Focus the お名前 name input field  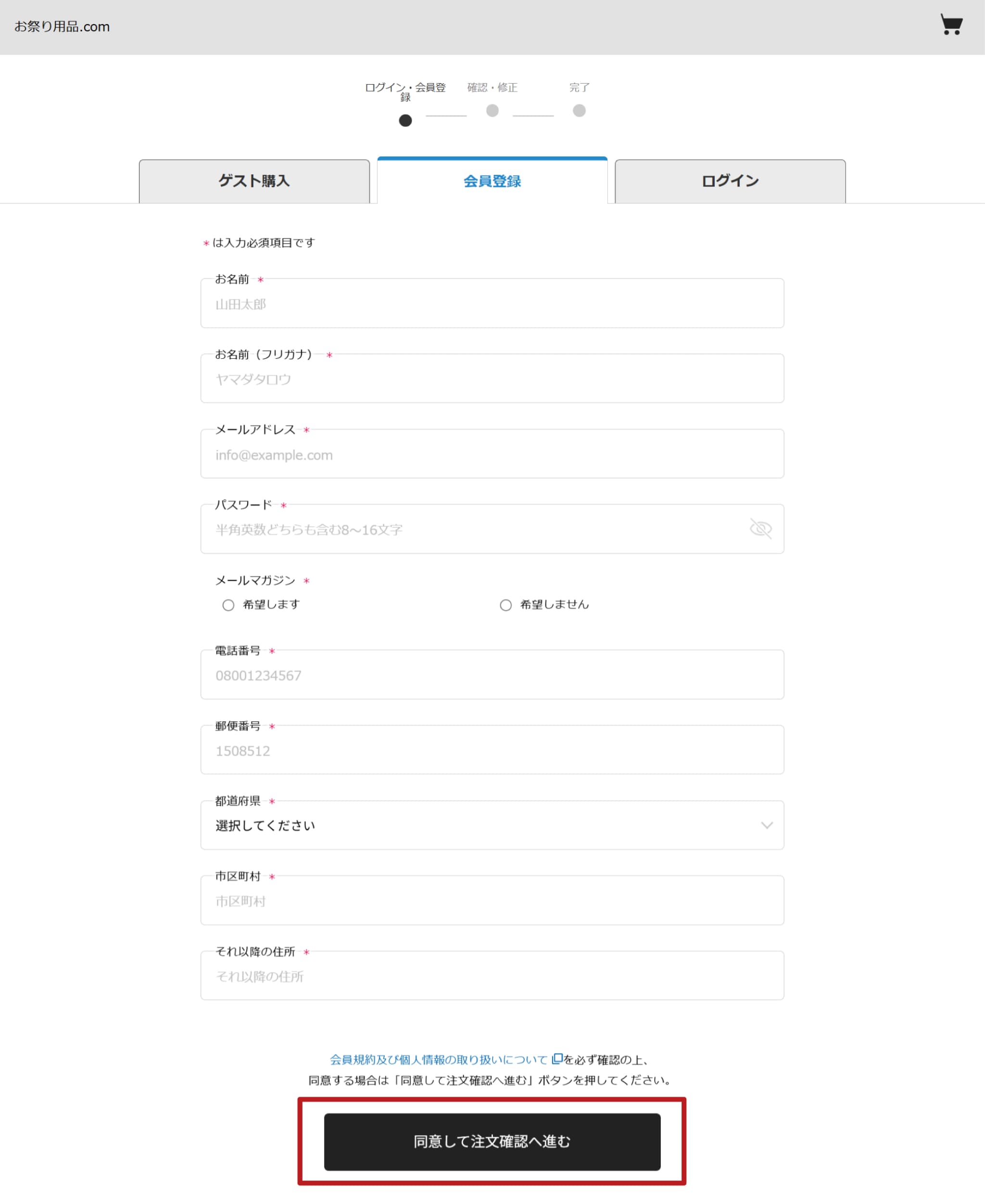click(492, 304)
